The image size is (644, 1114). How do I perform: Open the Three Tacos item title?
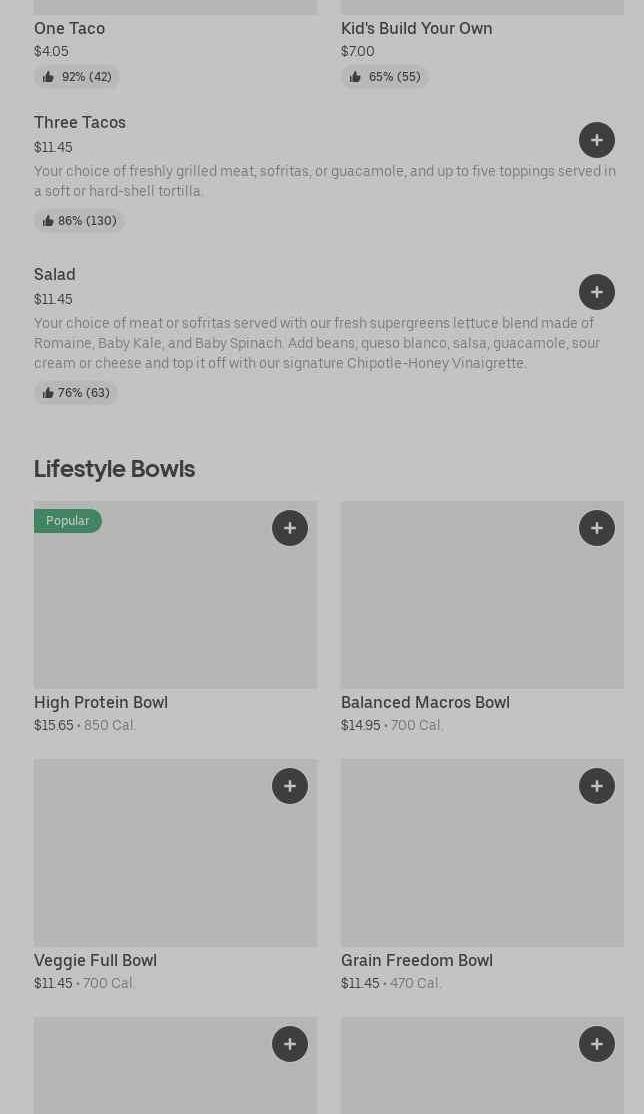80,122
